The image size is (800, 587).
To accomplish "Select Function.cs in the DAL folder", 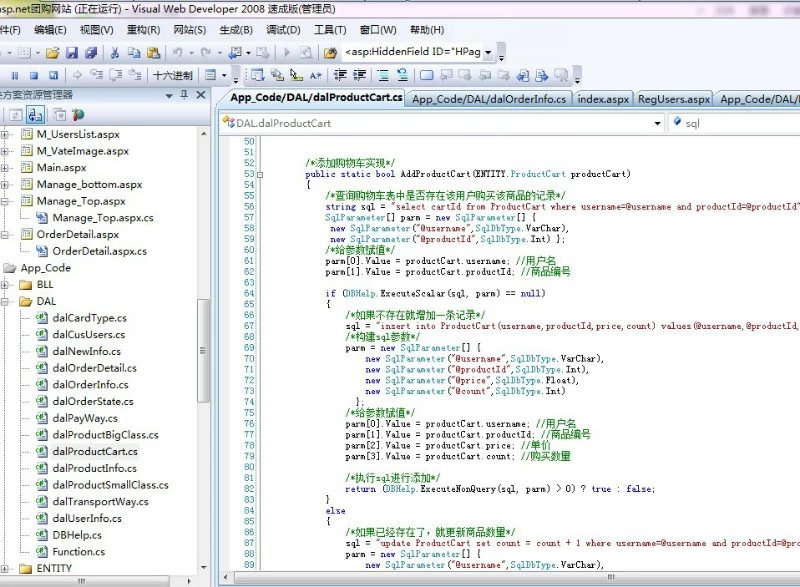I will (x=79, y=552).
